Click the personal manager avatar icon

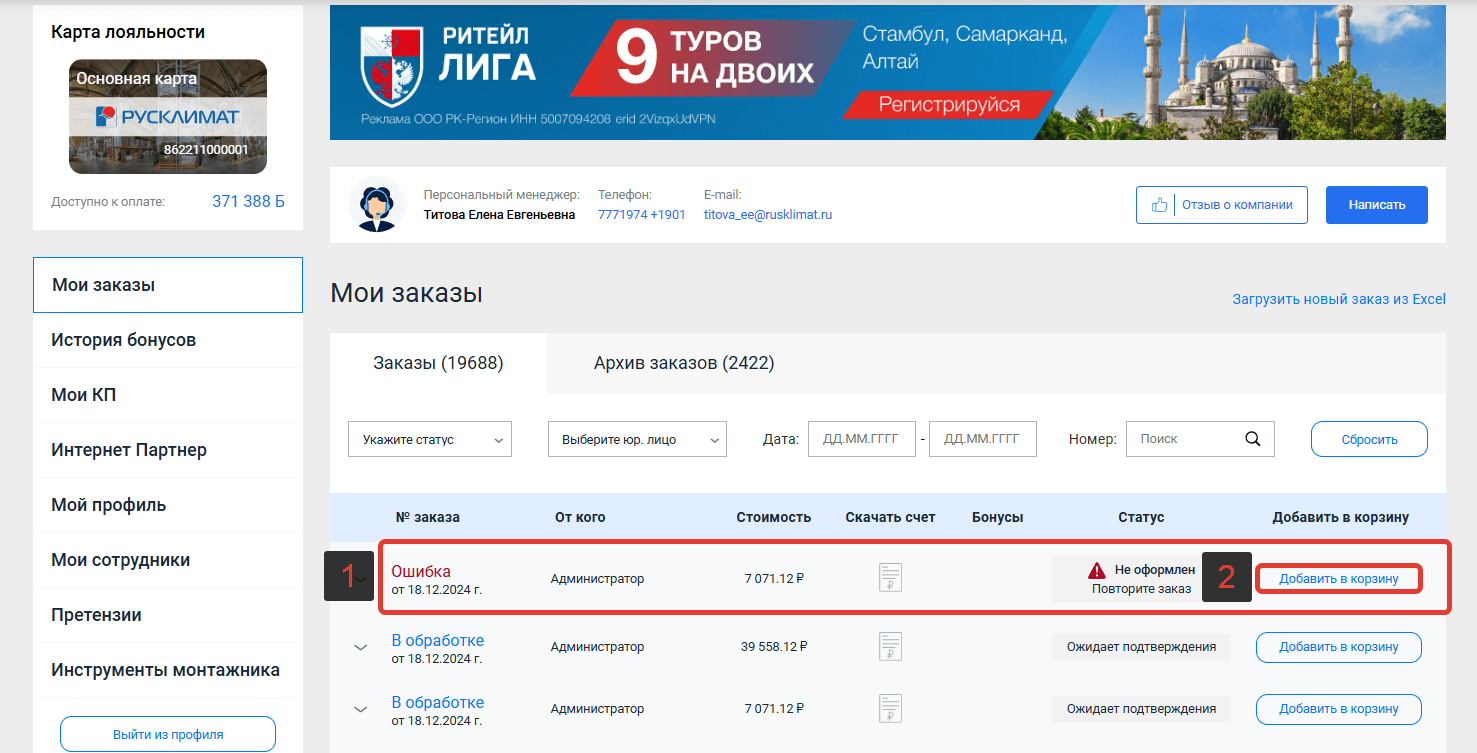(377, 204)
